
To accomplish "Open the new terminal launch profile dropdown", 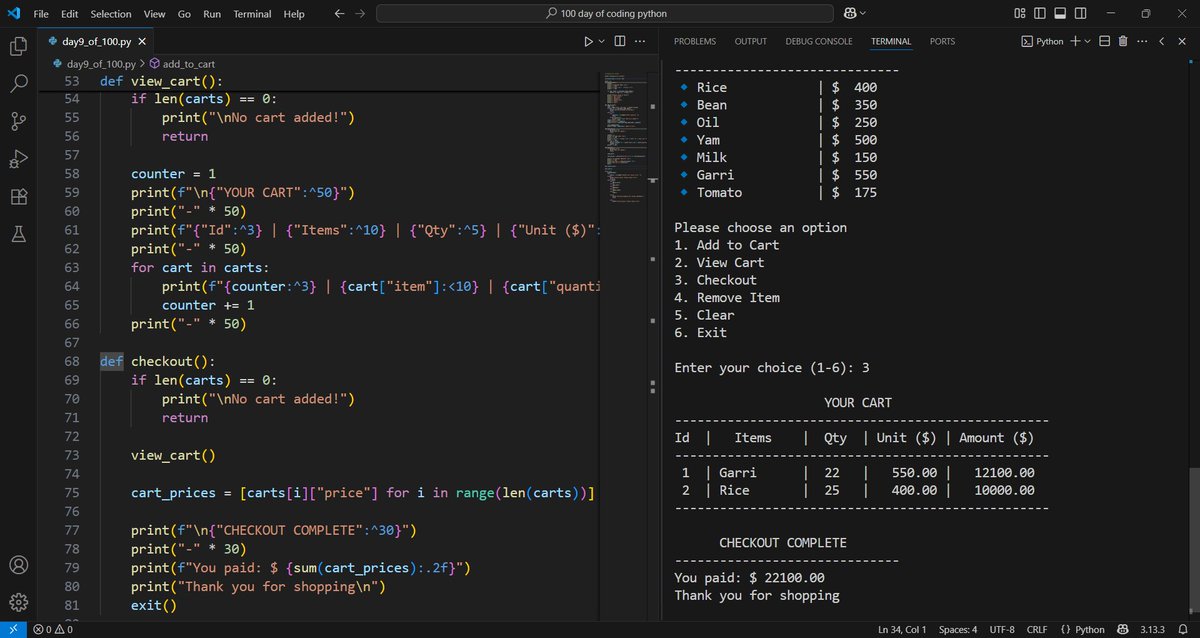I will pyautogui.click(x=1088, y=41).
